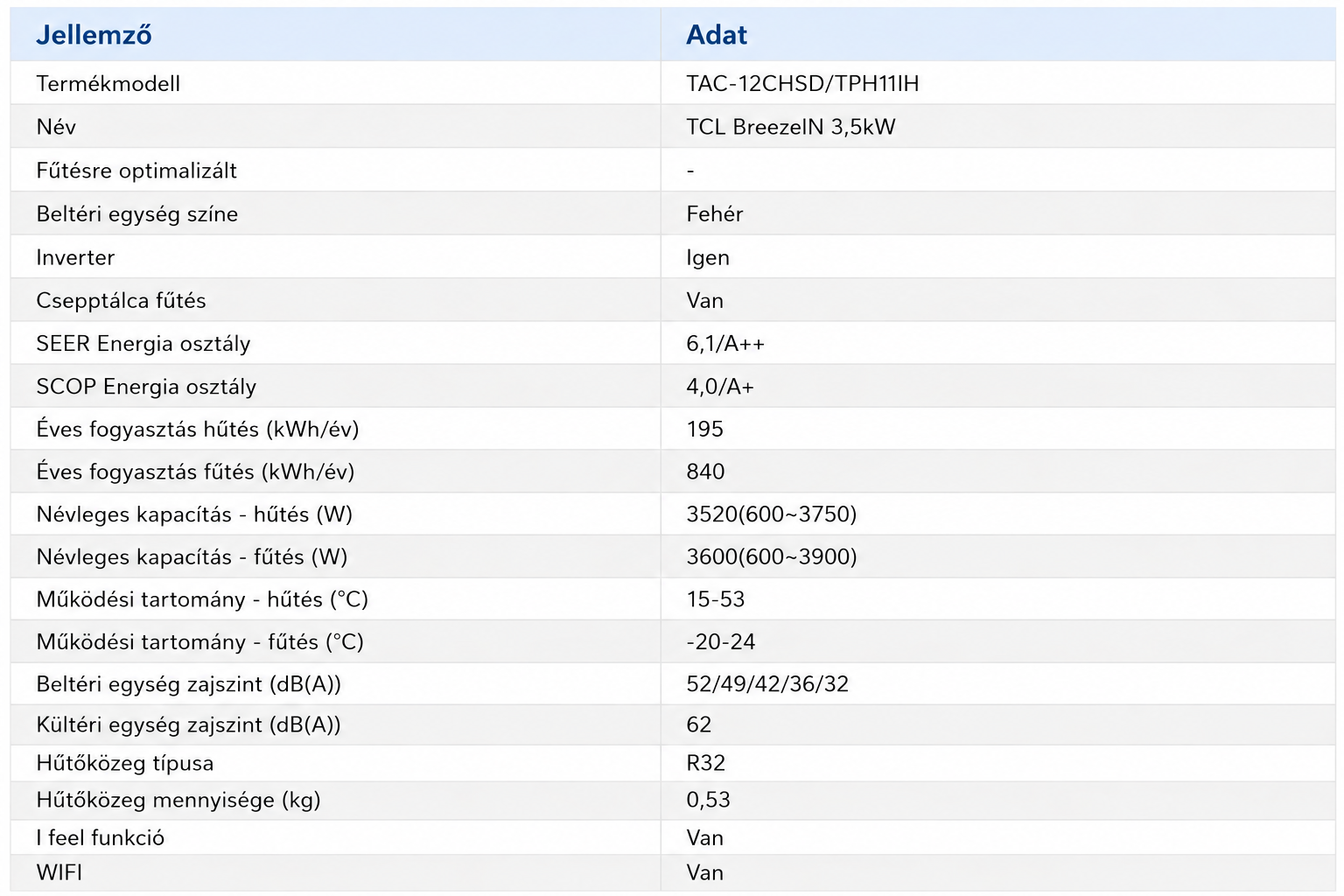Viewport: 1344px width, 896px height.
Task: Select the 'I feel funkció' label
Action: pyautogui.click(x=101, y=838)
